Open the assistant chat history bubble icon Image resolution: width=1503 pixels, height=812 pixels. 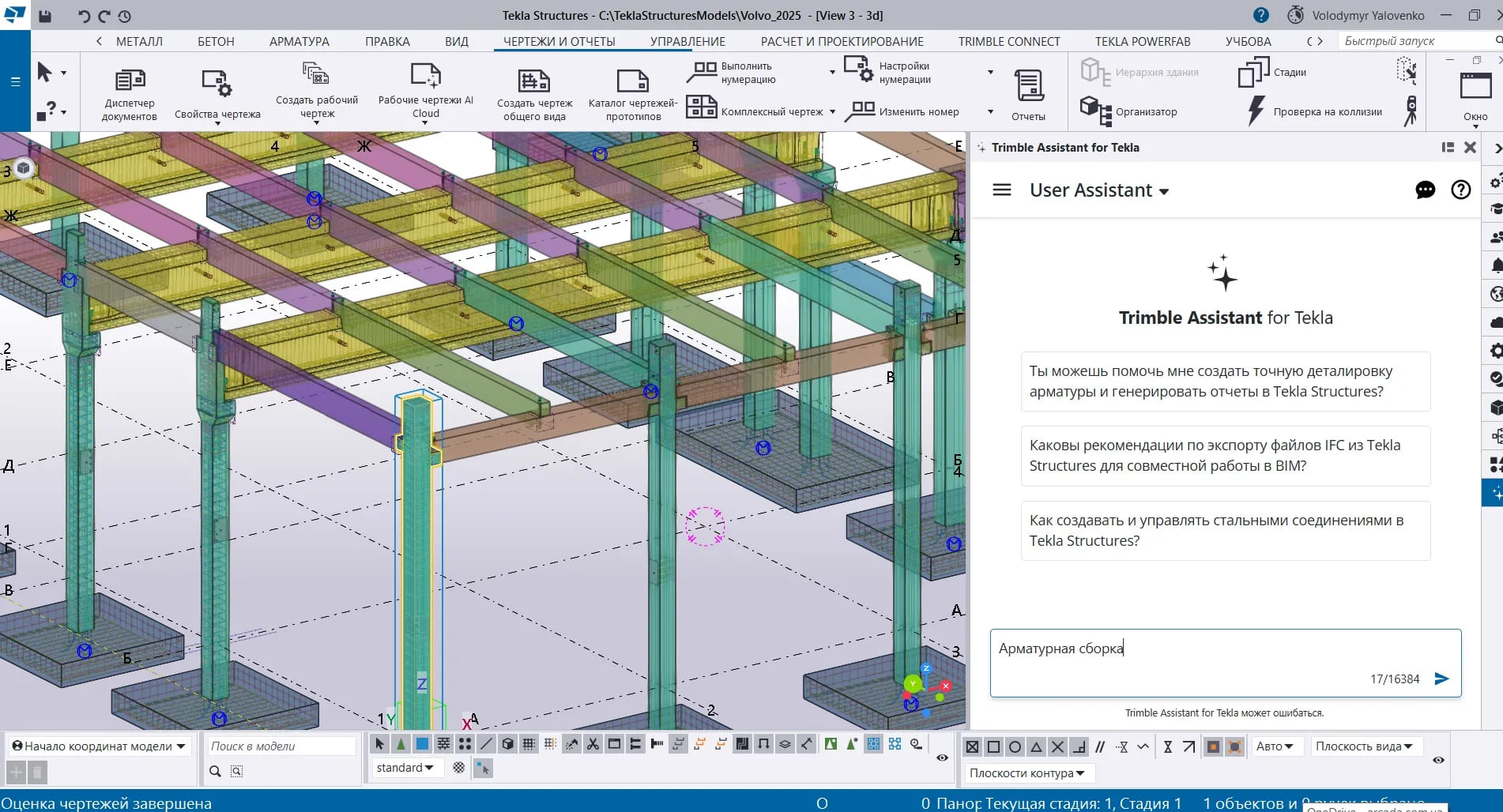click(1425, 190)
